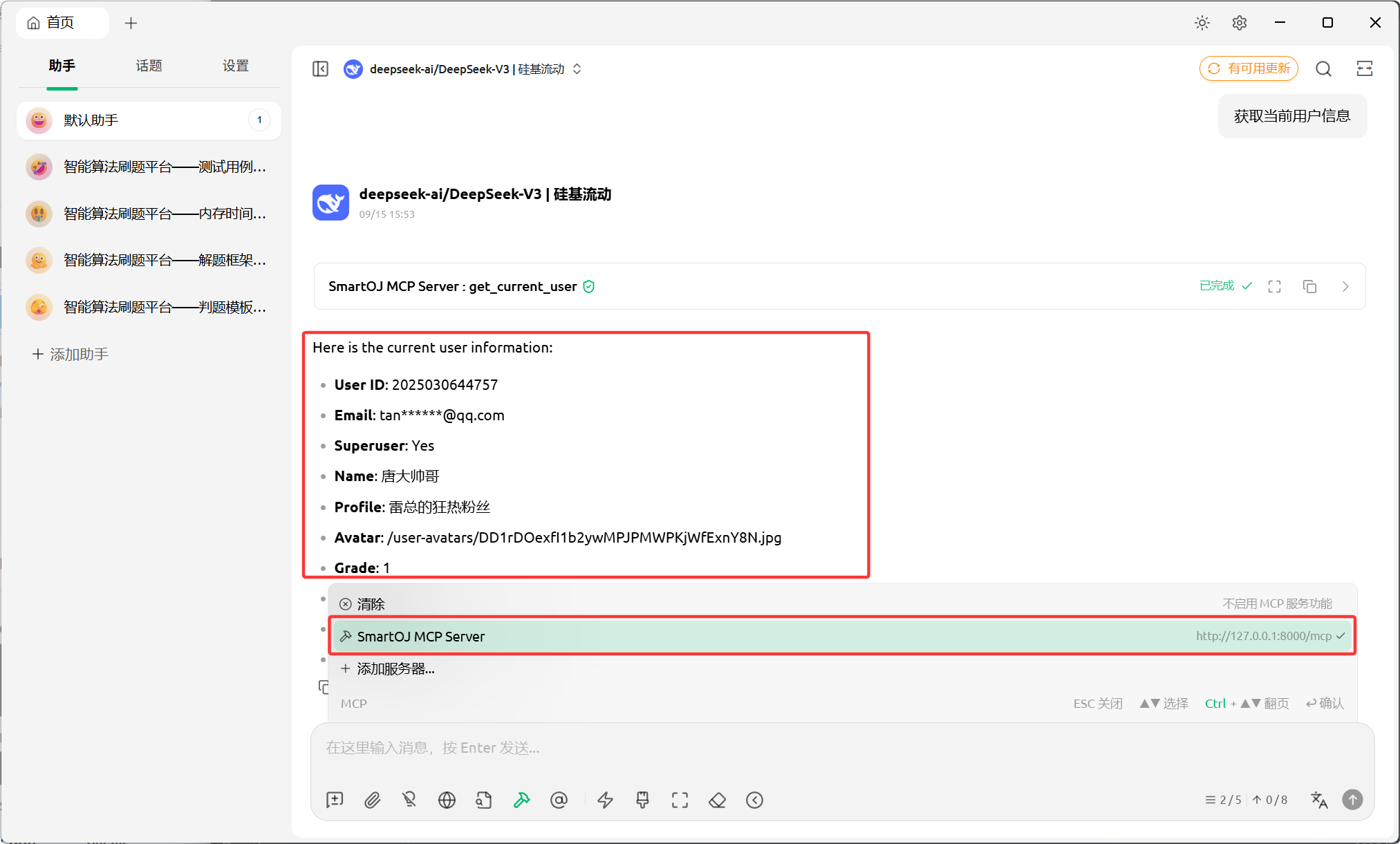Click the timestamp 09/15 15:53

tap(387, 214)
